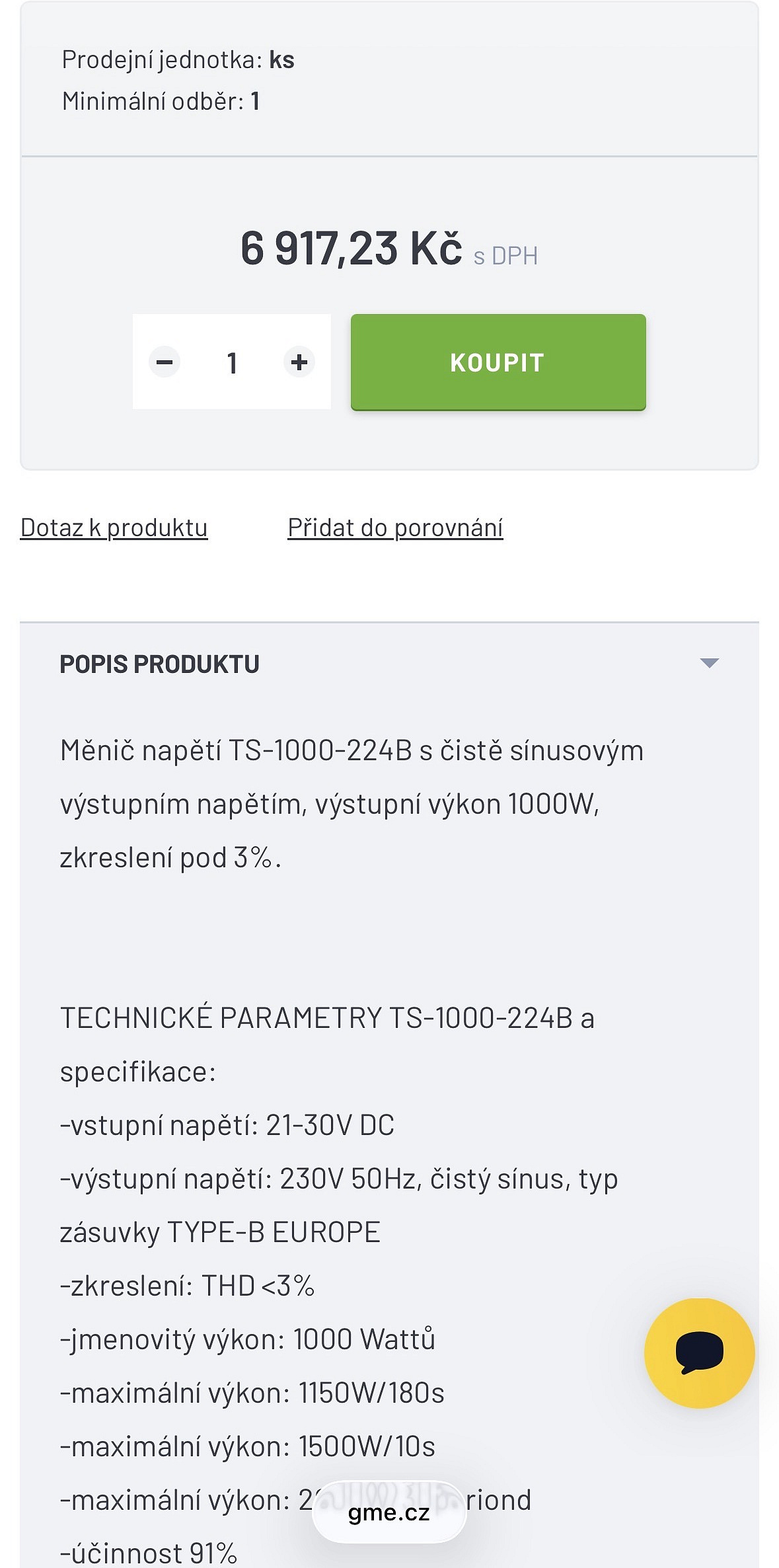Image resolution: width=779 pixels, height=1568 pixels.
Task: Collapse the Popis produktu section arrow
Action: [709, 663]
